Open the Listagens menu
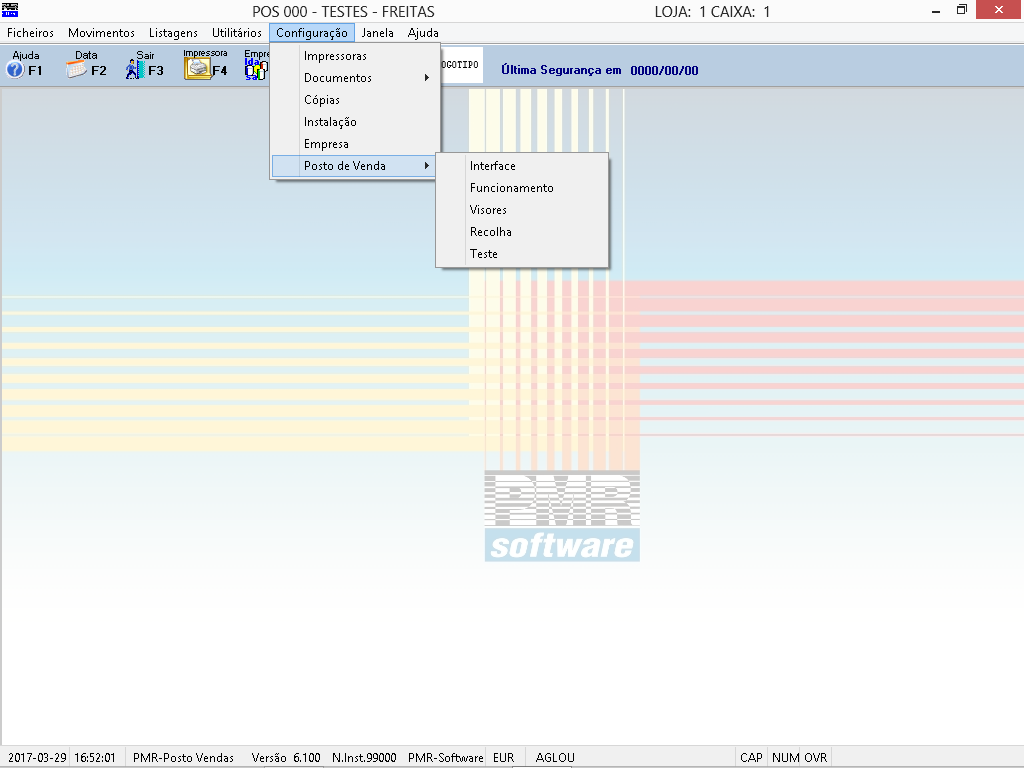Screen dimensions: 1024x768 point(173,33)
